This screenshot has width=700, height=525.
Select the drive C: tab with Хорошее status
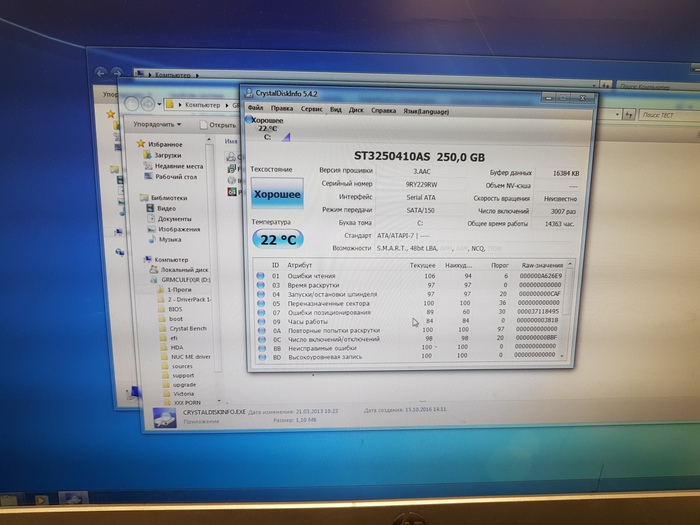coord(267,128)
